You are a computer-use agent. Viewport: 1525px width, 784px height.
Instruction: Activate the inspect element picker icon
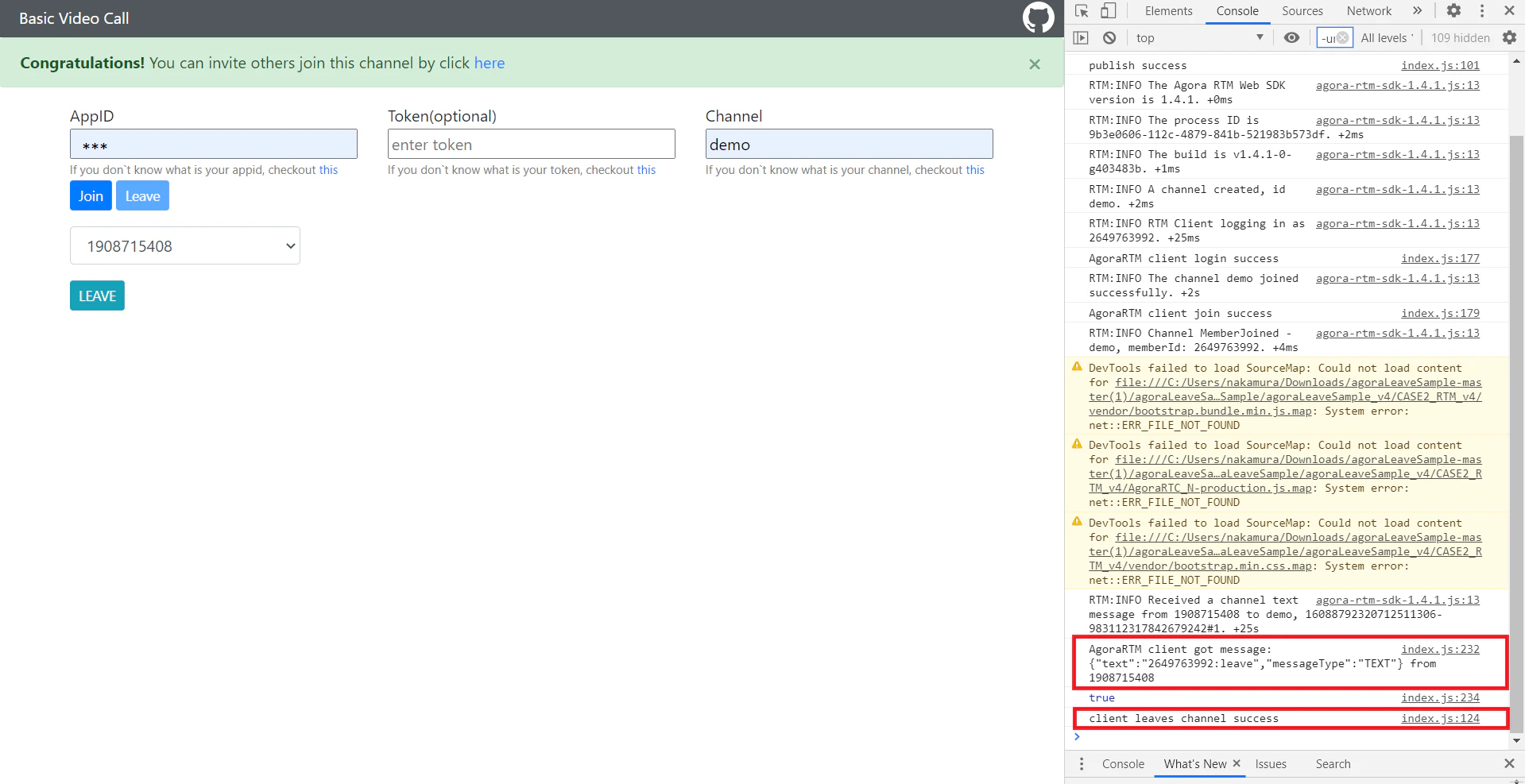coord(1082,11)
